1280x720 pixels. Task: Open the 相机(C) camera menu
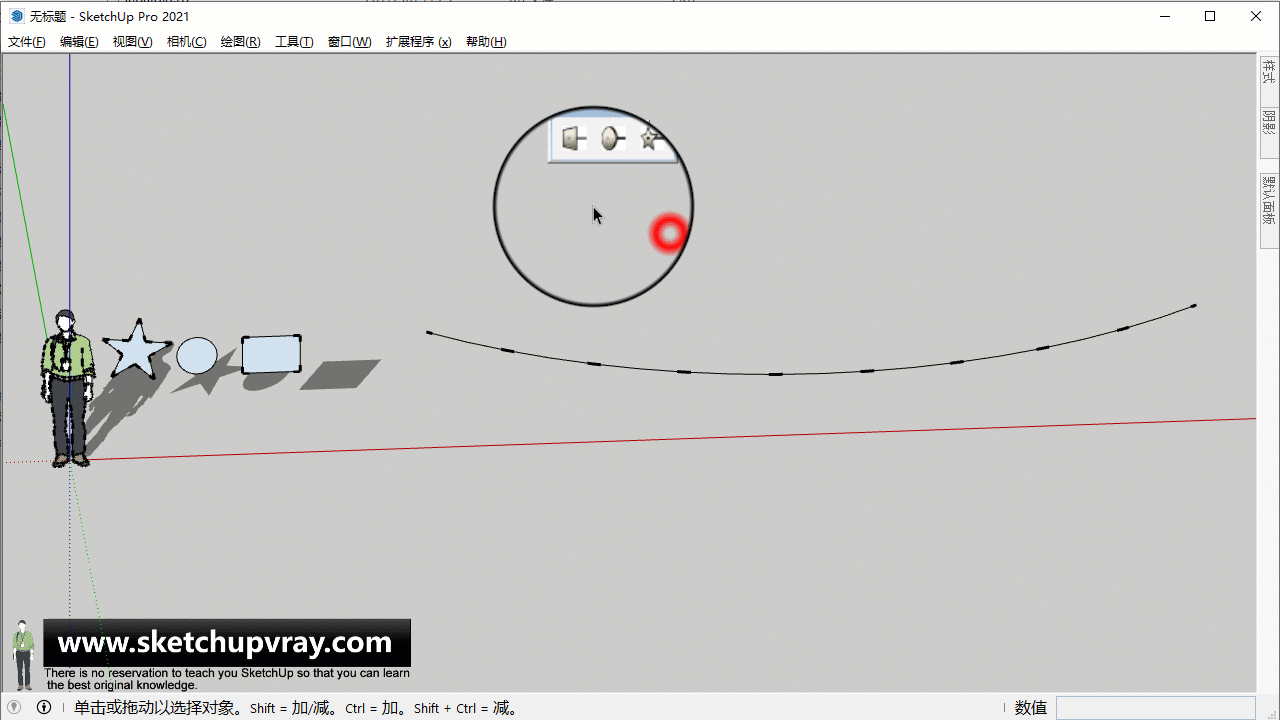[186, 42]
